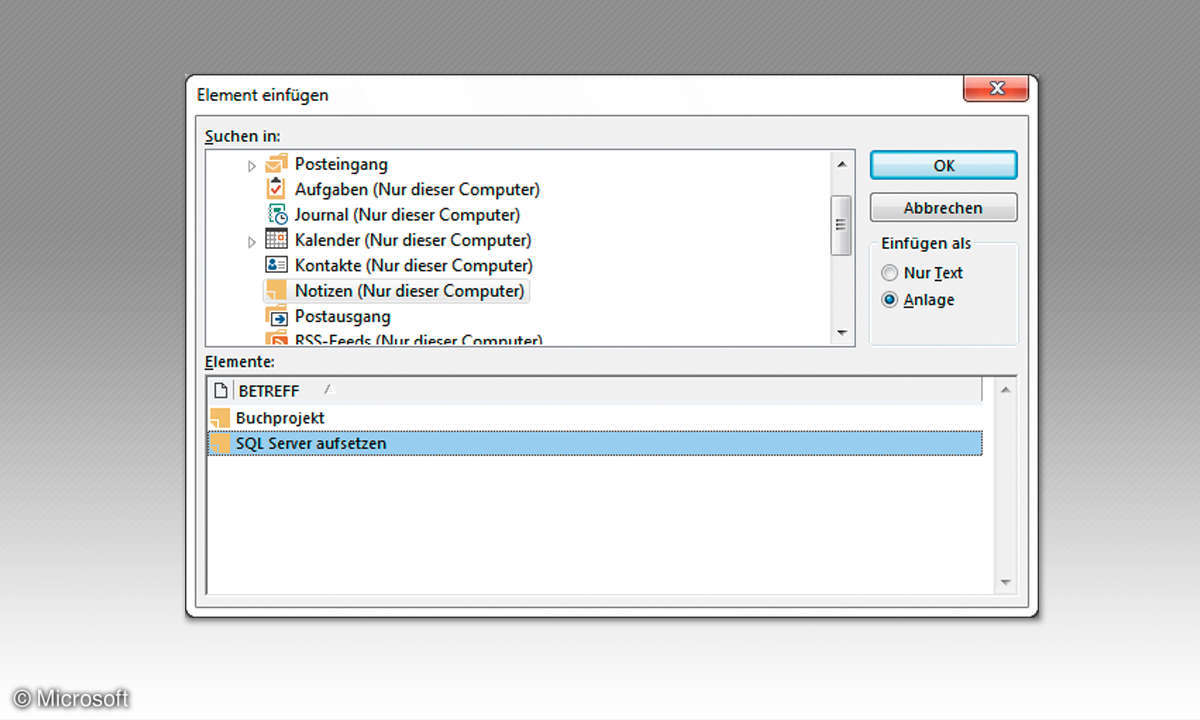
Task: Click the SQL Server aufsetzen note icon
Action: point(219,443)
